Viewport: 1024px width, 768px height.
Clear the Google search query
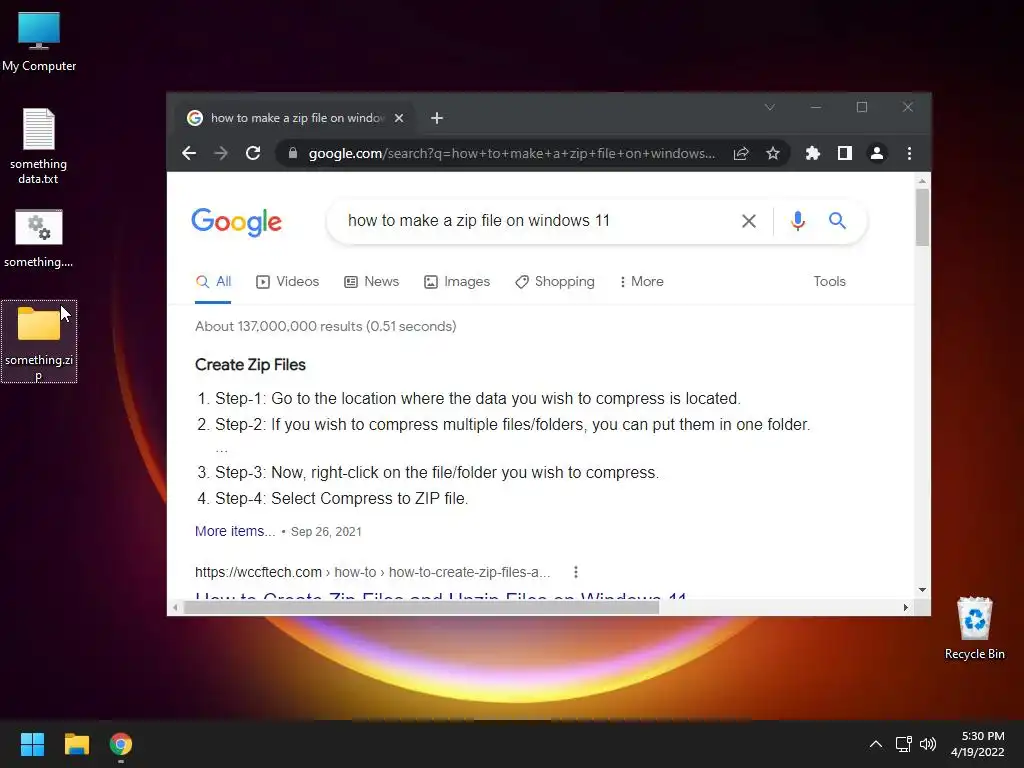point(749,221)
